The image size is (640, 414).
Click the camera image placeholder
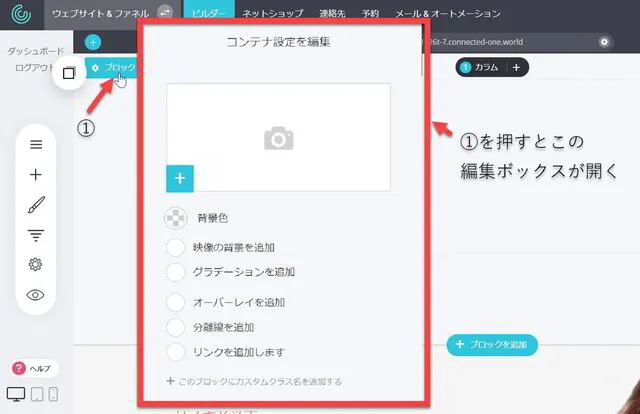click(278, 138)
